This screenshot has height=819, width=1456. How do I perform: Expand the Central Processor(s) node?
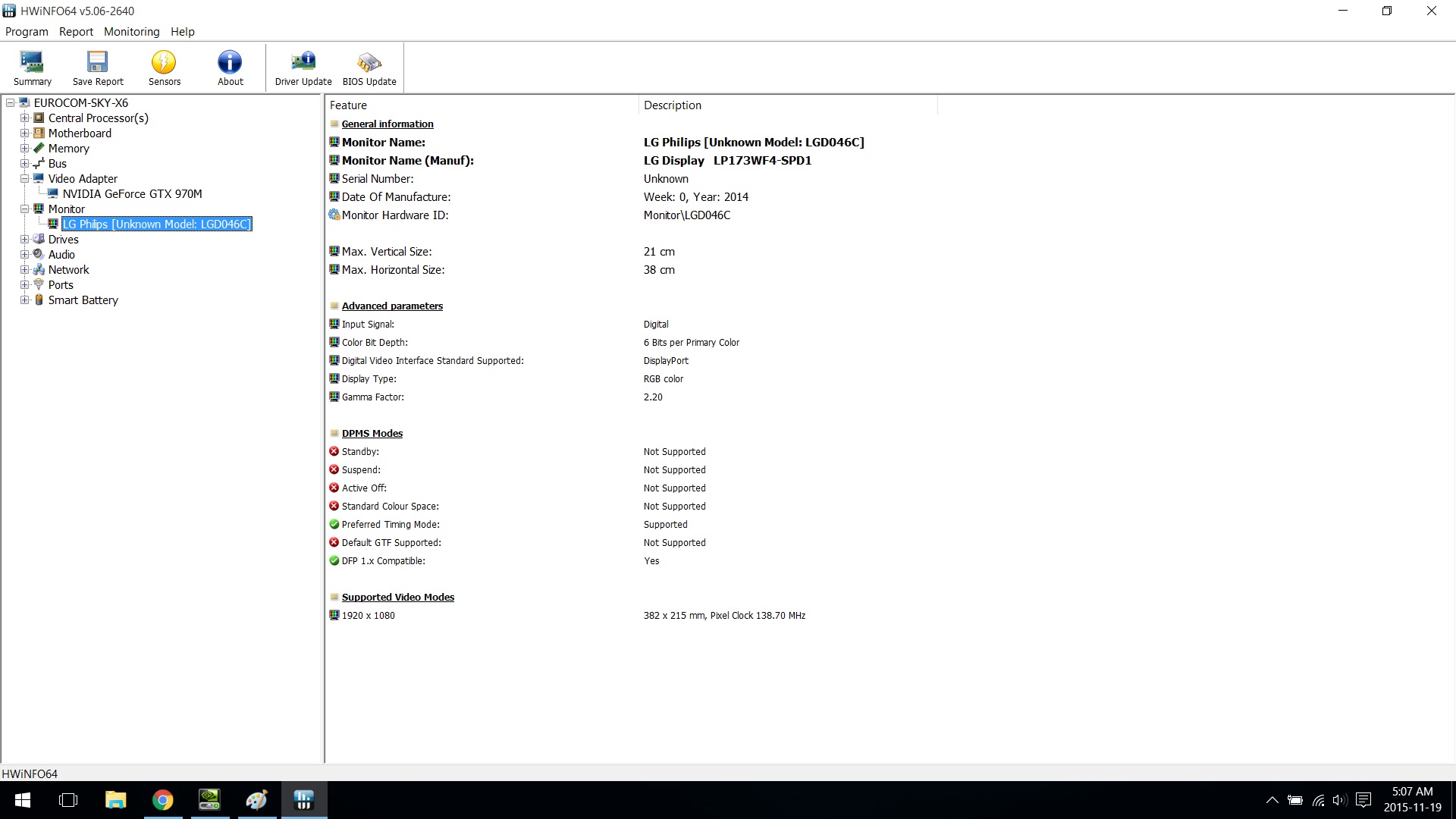pos(24,118)
